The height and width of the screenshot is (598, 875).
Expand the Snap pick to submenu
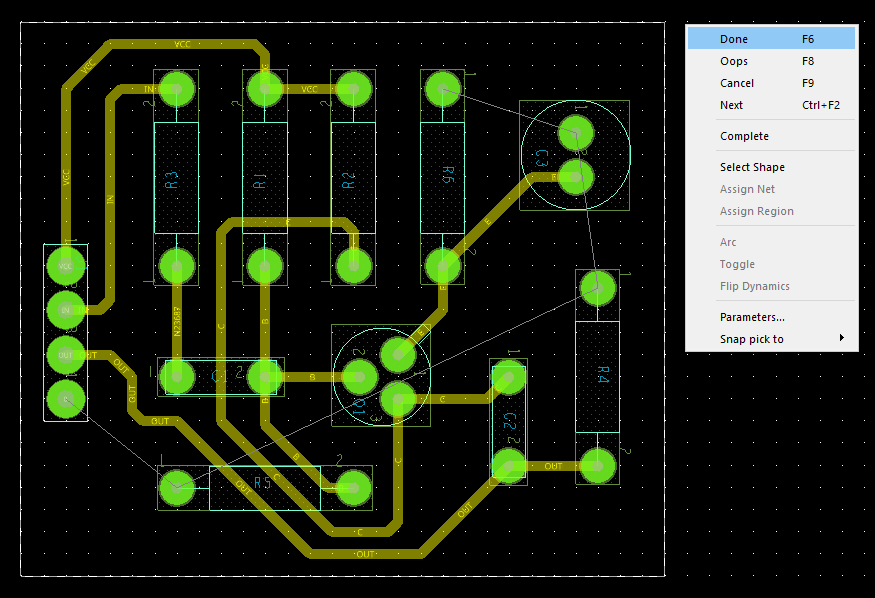point(771,339)
